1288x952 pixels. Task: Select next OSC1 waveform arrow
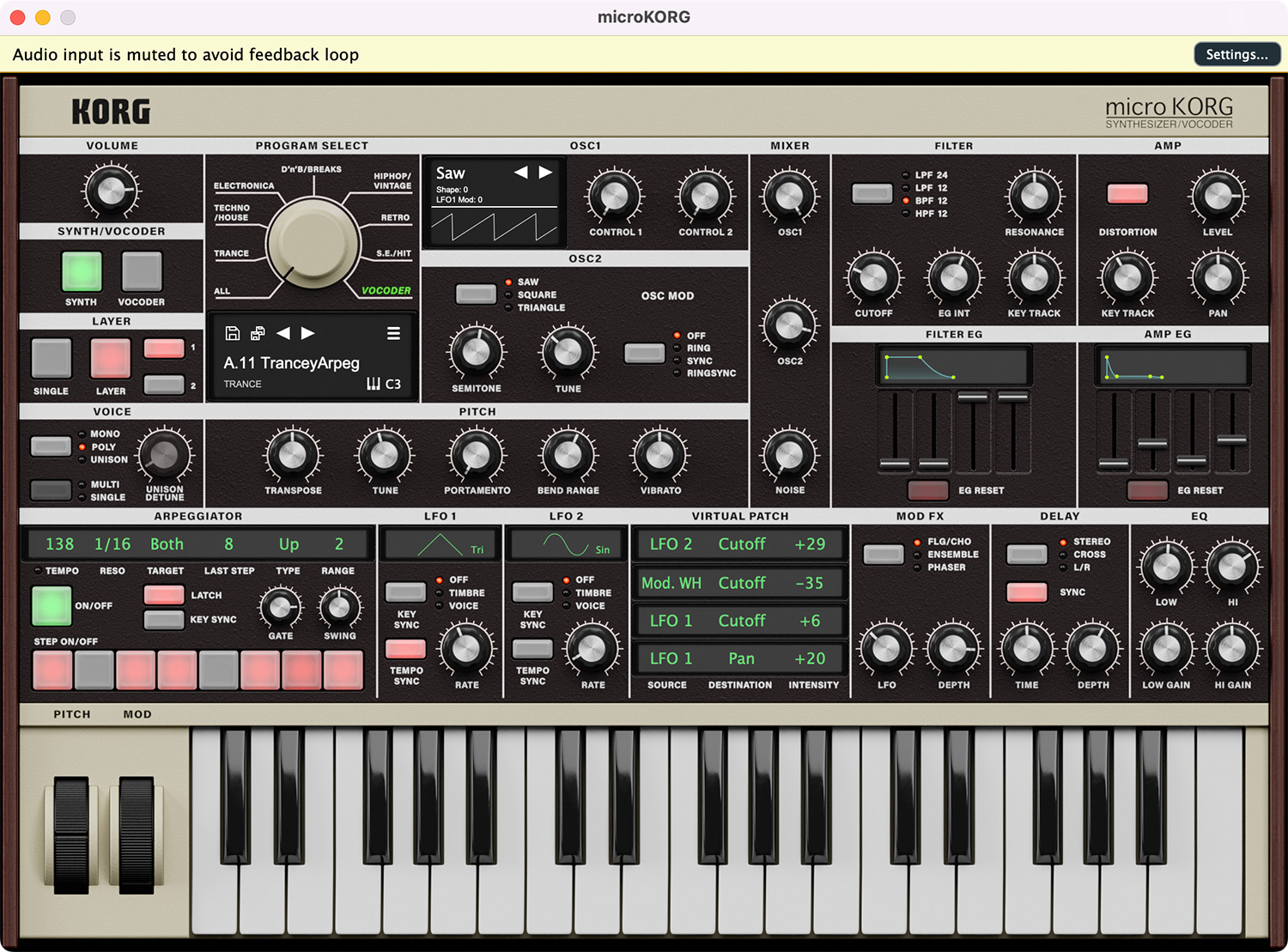coord(545,173)
